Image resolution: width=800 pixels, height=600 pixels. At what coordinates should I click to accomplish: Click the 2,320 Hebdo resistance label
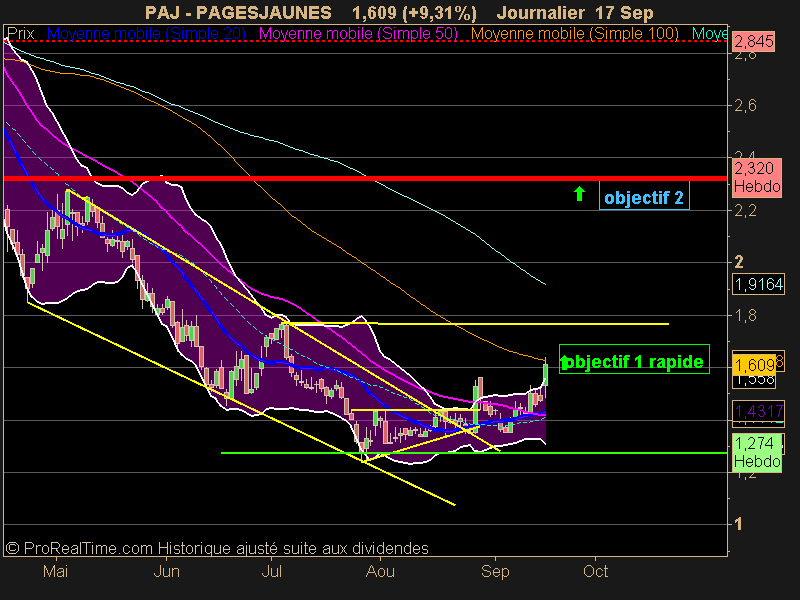pyautogui.click(x=757, y=177)
